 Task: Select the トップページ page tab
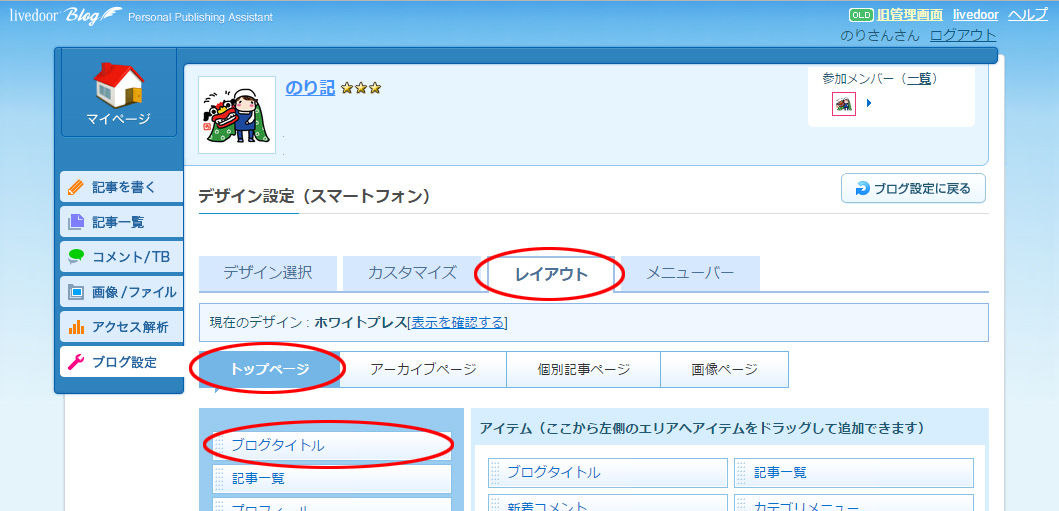[x=269, y=369]
